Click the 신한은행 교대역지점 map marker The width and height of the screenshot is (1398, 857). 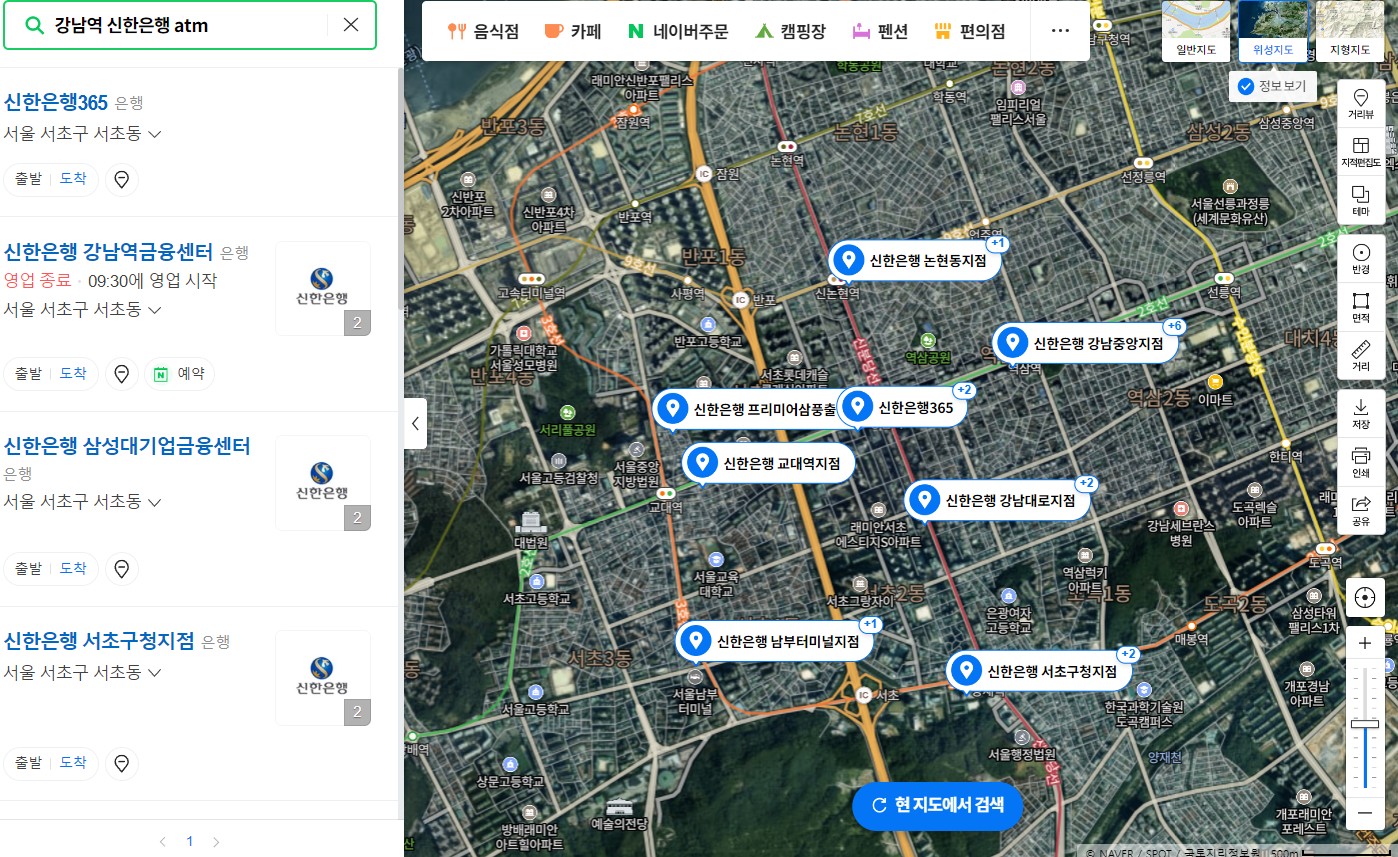(x=768, y=463)
